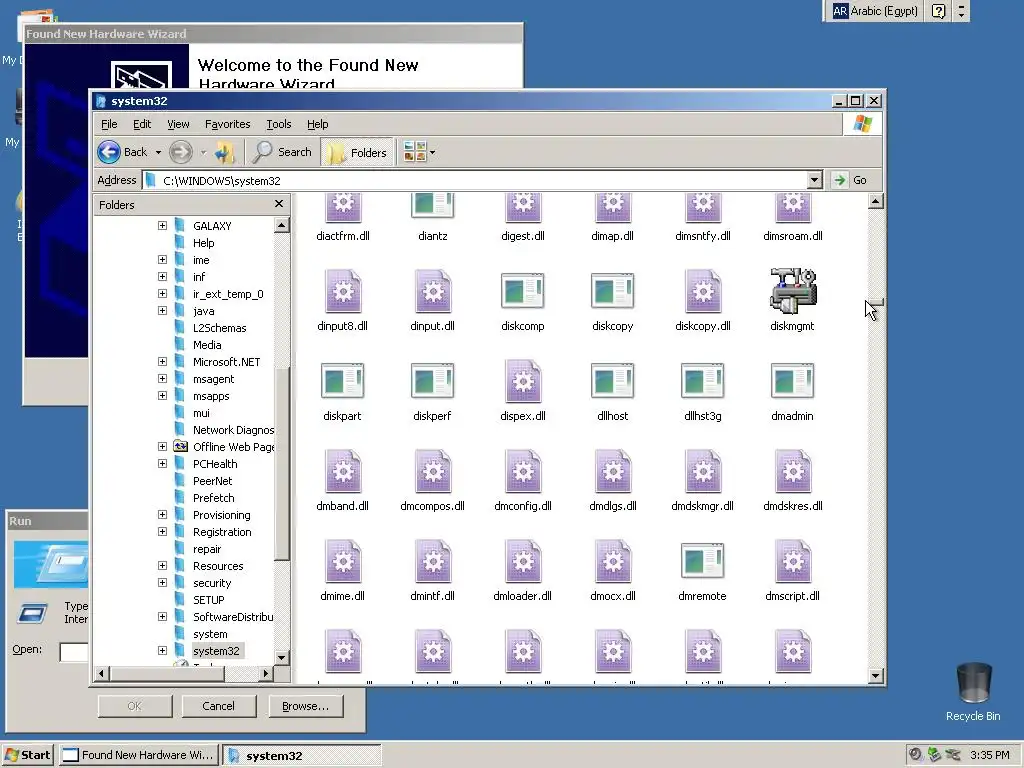Viewport: 1024px width, 768px height.
Task: Select the diskcopy.dll file icon
Action: 703,291
